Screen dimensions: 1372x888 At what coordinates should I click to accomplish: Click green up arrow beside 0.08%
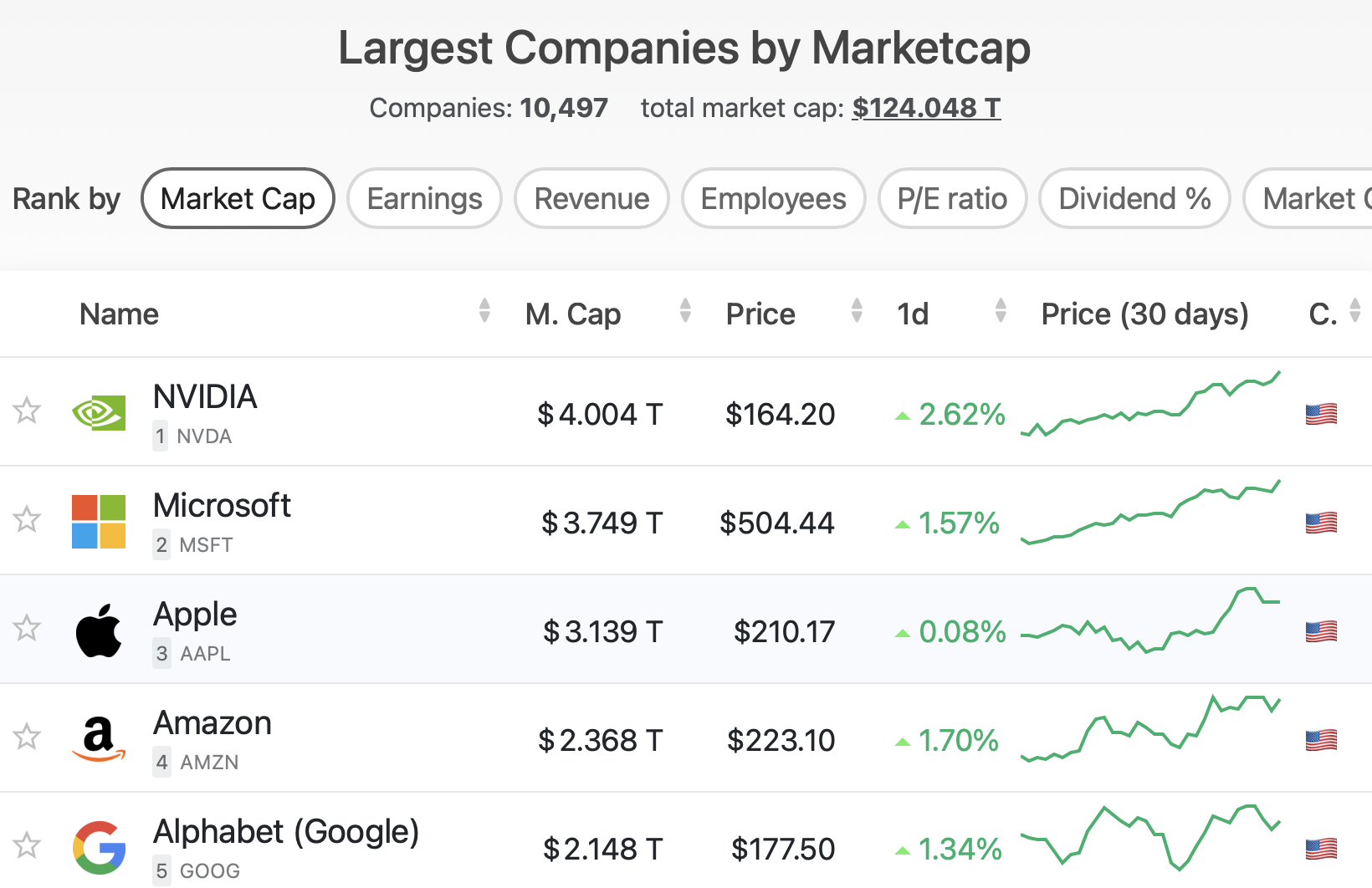tap(903, 633)
